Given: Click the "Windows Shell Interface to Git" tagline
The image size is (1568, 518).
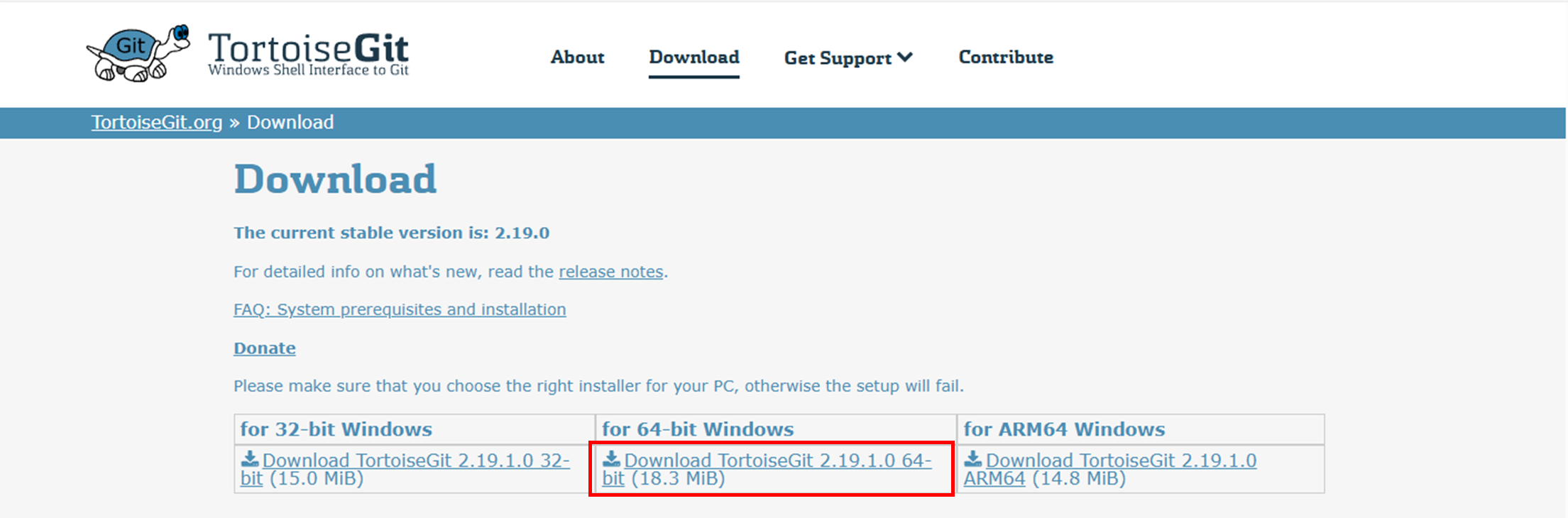Looking at the screenshot, I should 308,70.
